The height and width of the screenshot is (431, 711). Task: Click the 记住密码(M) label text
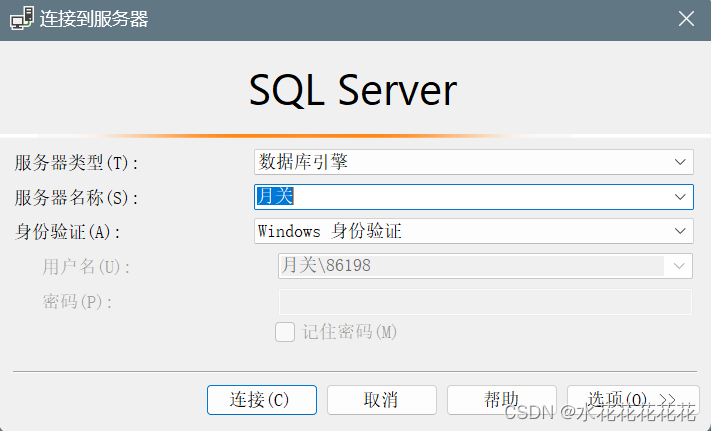350,332
